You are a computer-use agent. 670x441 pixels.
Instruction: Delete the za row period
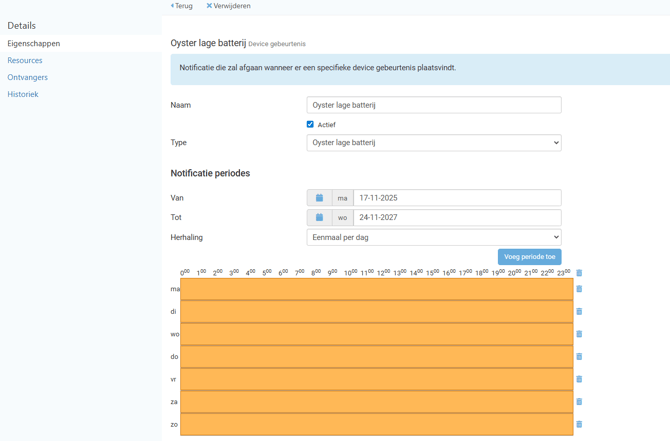click(579, 402)
